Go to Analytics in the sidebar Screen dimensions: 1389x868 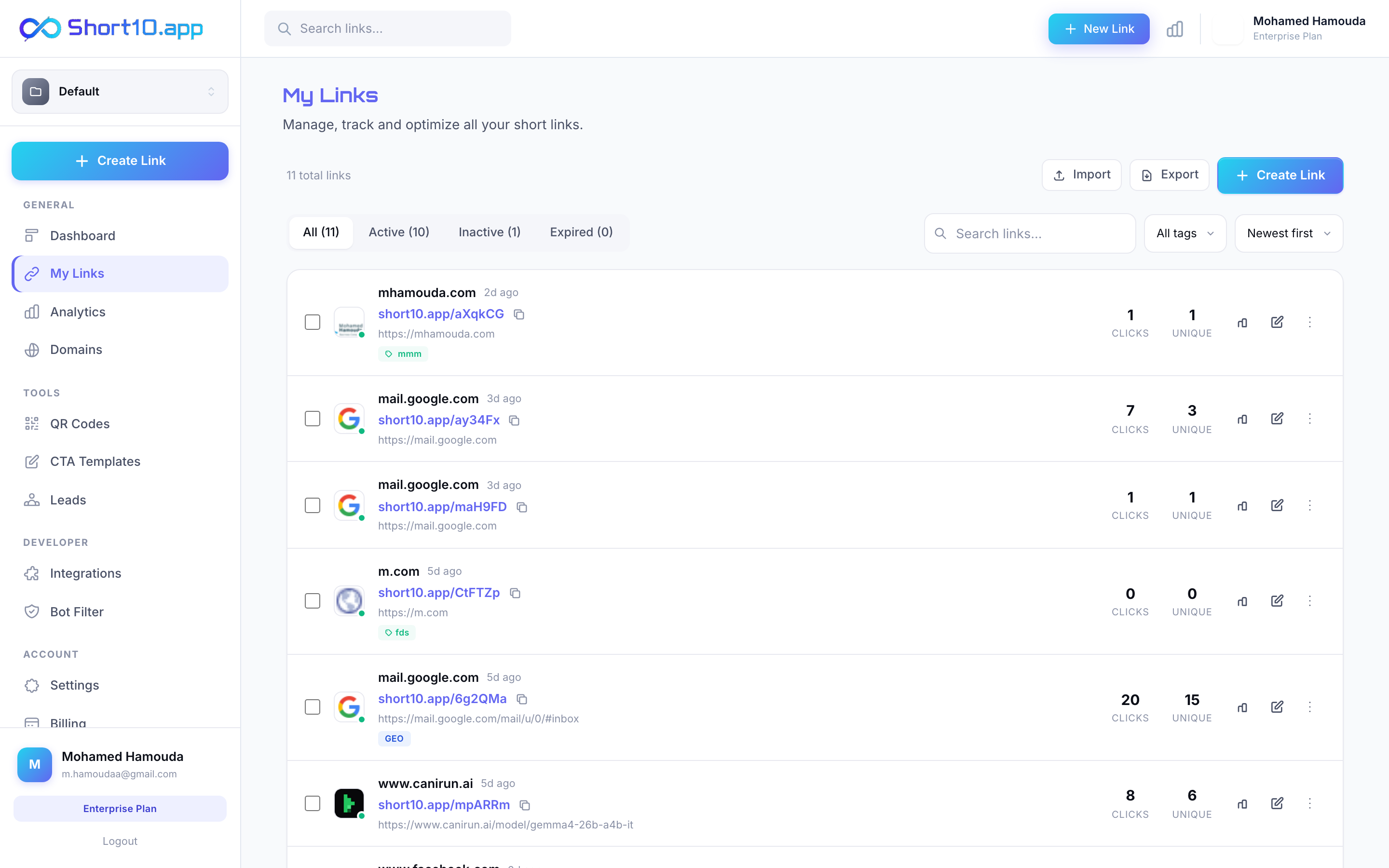tap(120, 312)
